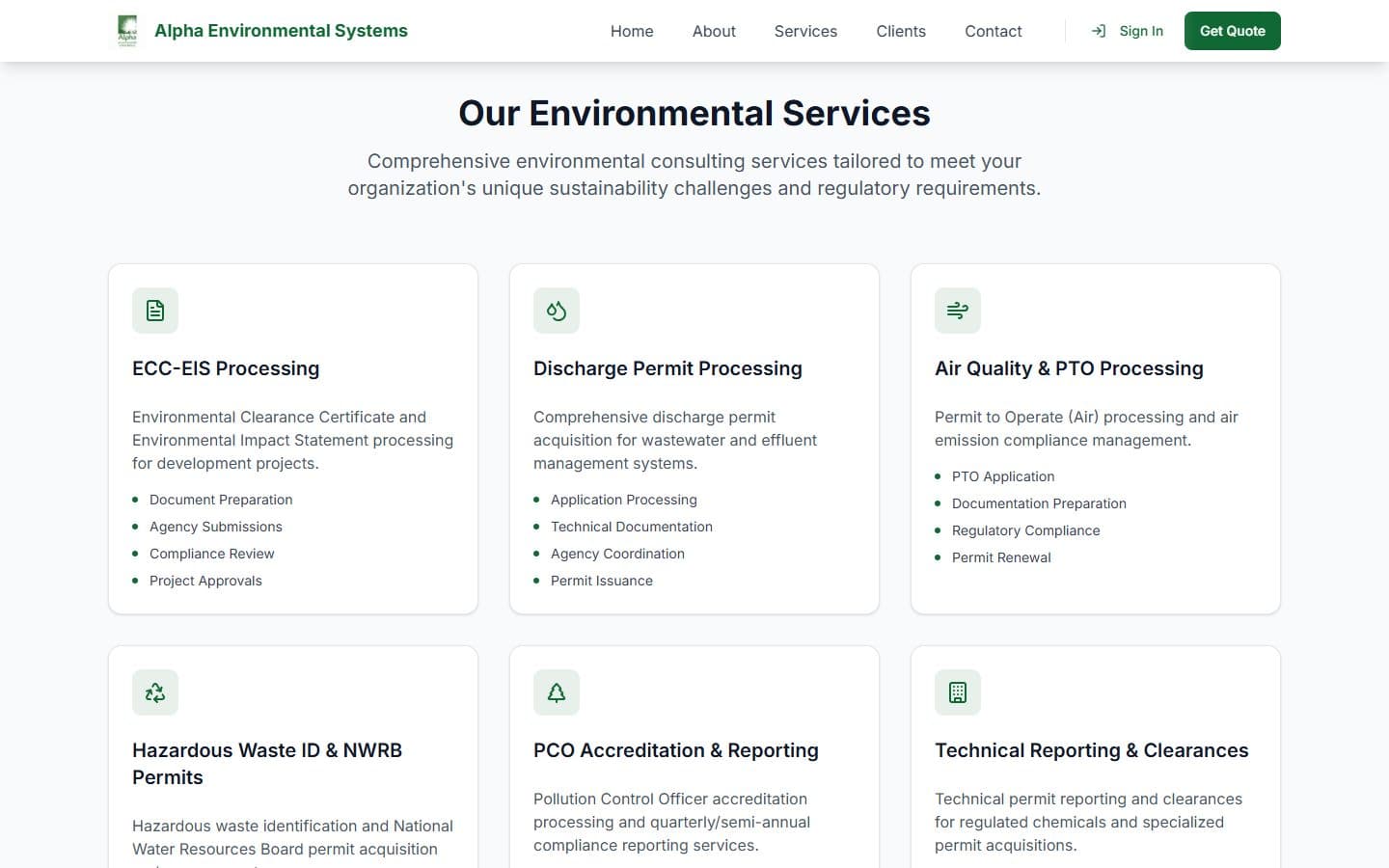Open the Home menu item
Viewport: 1389px width, 868px height.
632,31
